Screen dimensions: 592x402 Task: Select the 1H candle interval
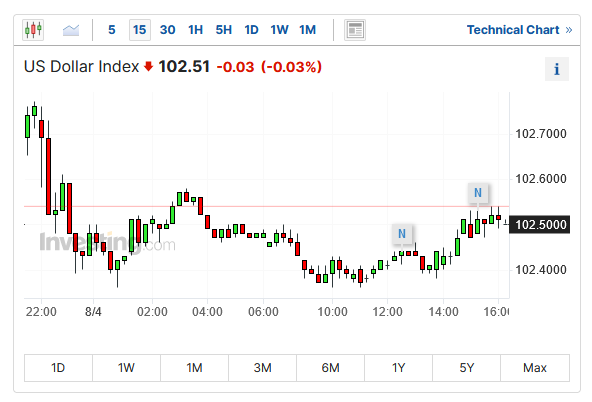pos(195,30)
